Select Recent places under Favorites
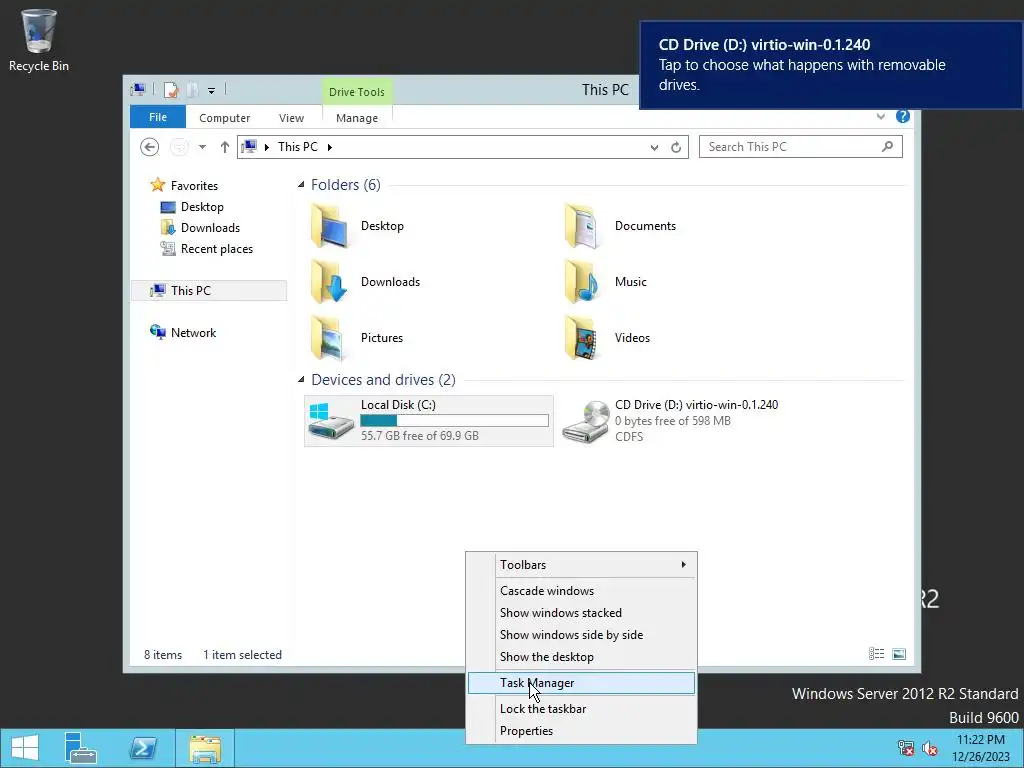Viewport: 1024px width, 768px height. 216,248
